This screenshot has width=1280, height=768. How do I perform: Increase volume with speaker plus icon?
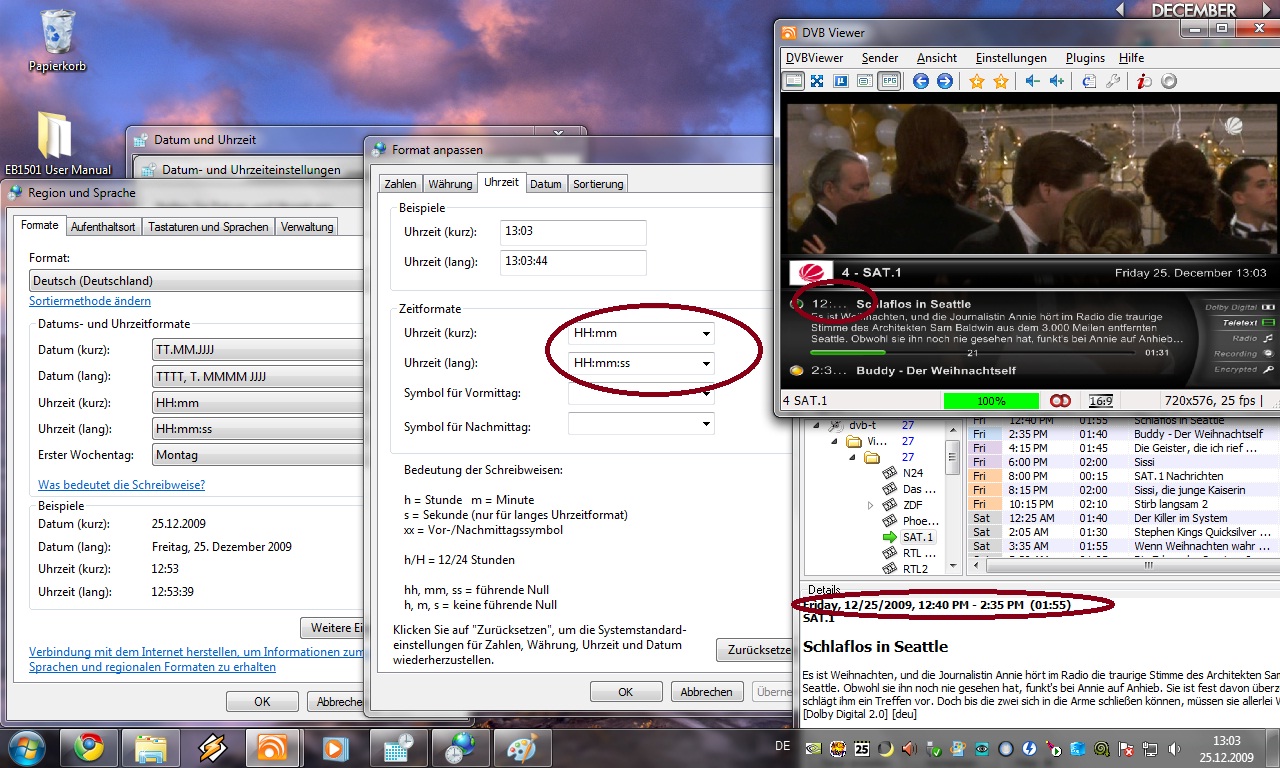(1057, 81)
